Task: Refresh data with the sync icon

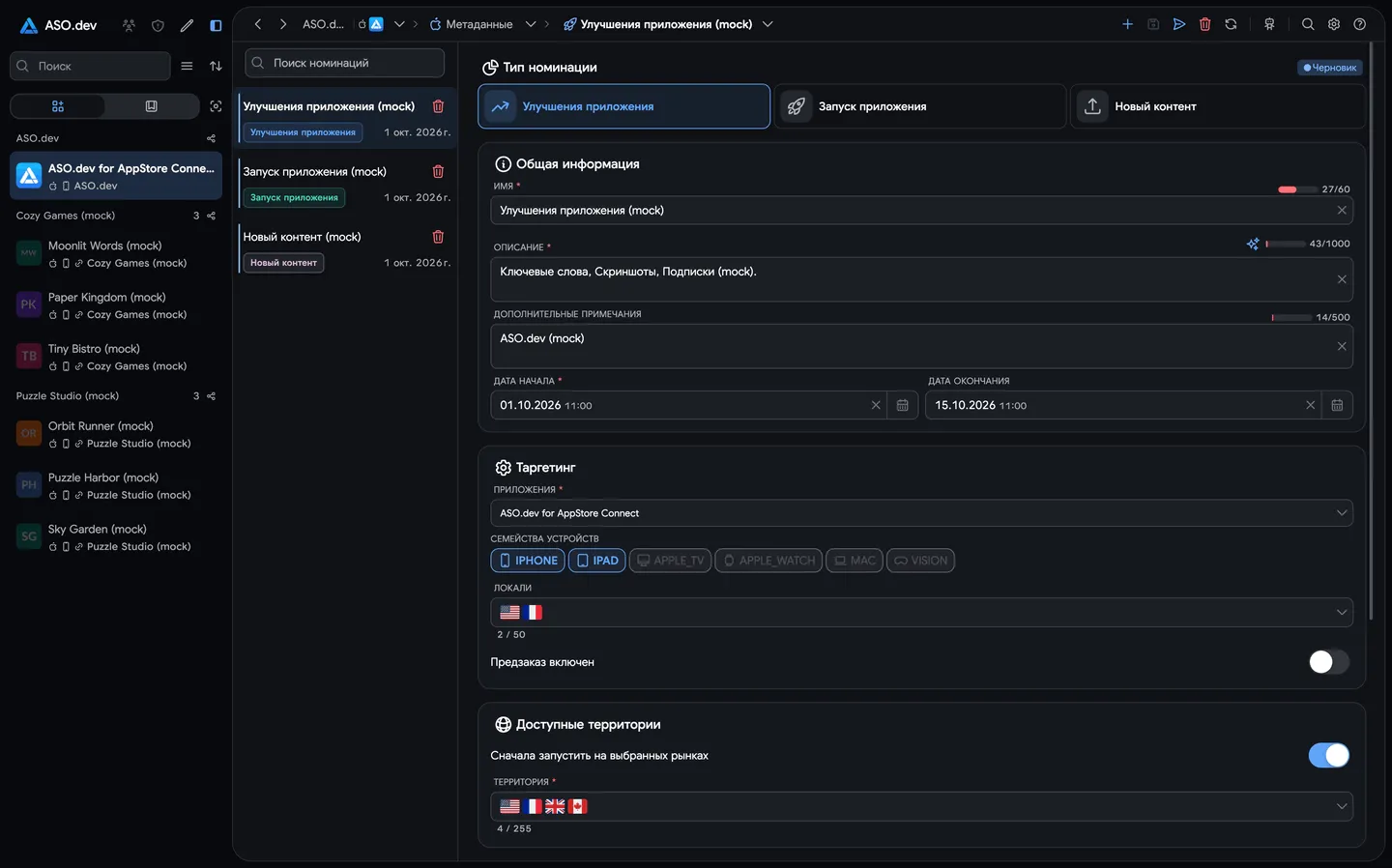Action: (1231, 24)
